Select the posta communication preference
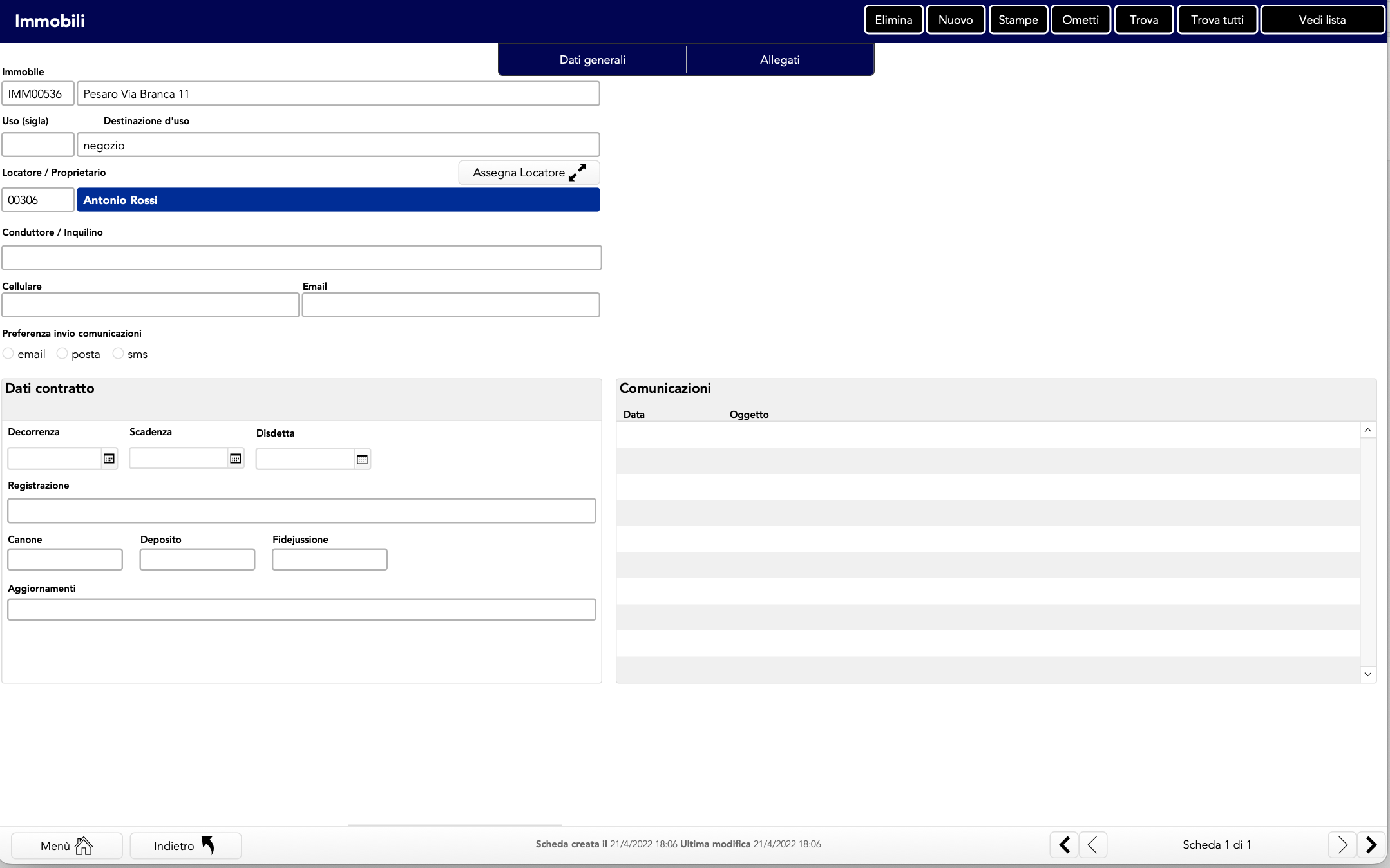 click(x=62, y=354)
